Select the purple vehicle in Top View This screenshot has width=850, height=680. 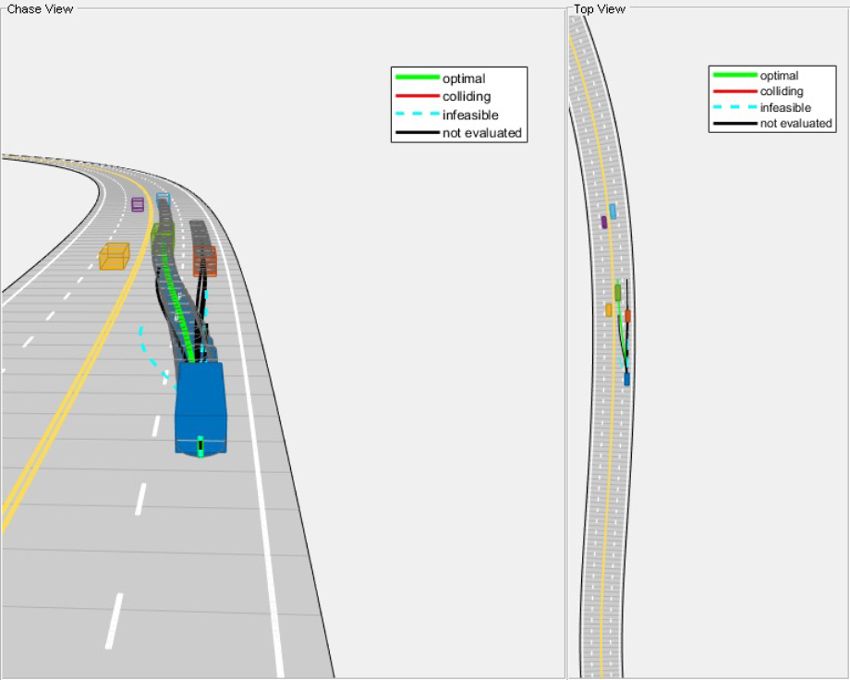click(x=603, y=222)
